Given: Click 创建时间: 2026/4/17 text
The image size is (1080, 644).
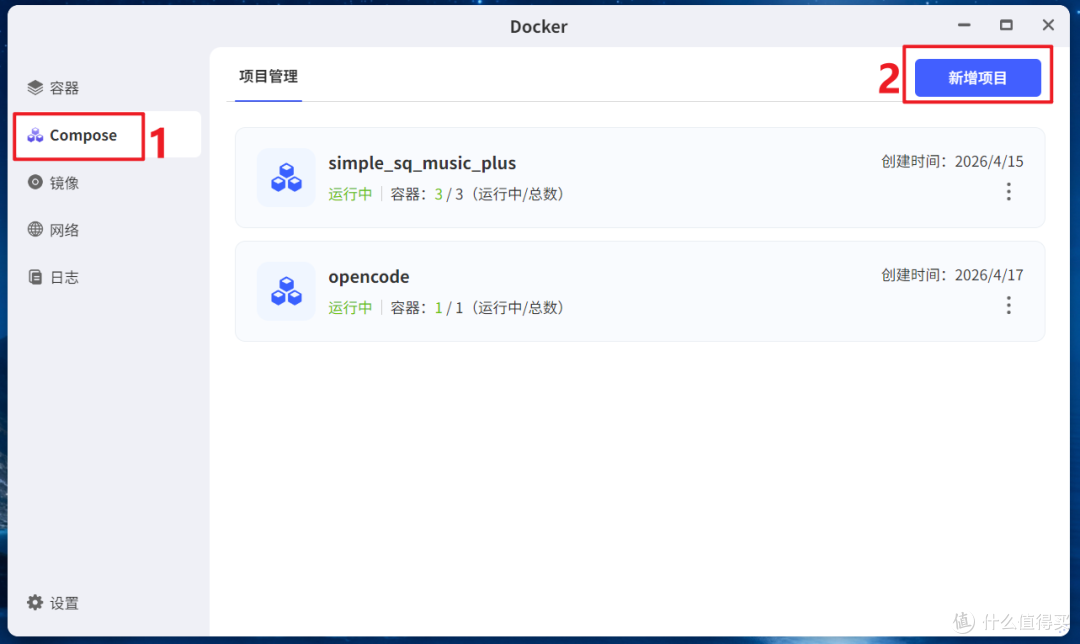Looking at the screenshot, I should [953, 276].
